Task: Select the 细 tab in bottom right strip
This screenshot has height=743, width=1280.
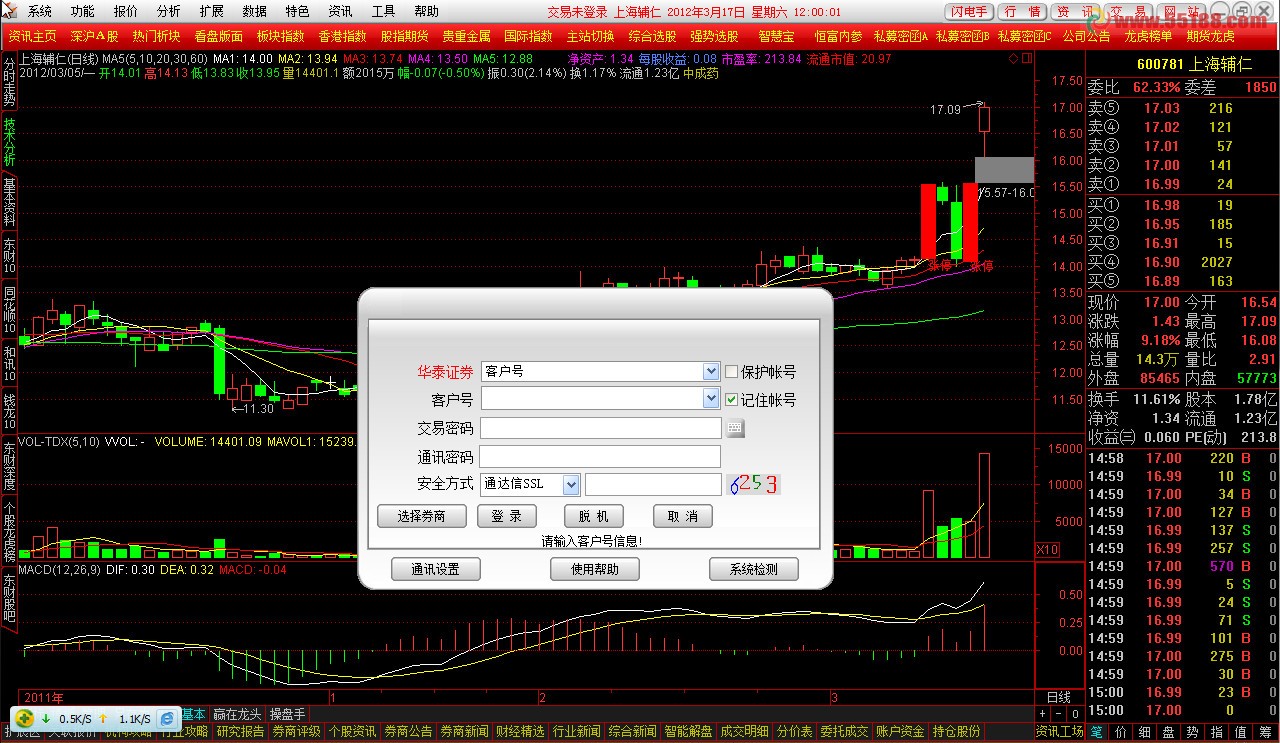Action: pos(1144,732)
